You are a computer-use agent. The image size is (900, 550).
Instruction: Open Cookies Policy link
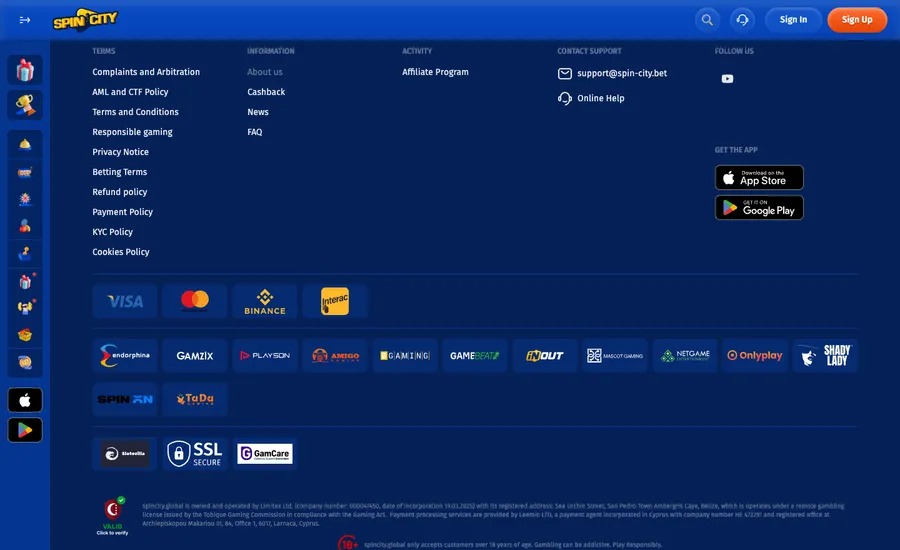pos(121,252)
